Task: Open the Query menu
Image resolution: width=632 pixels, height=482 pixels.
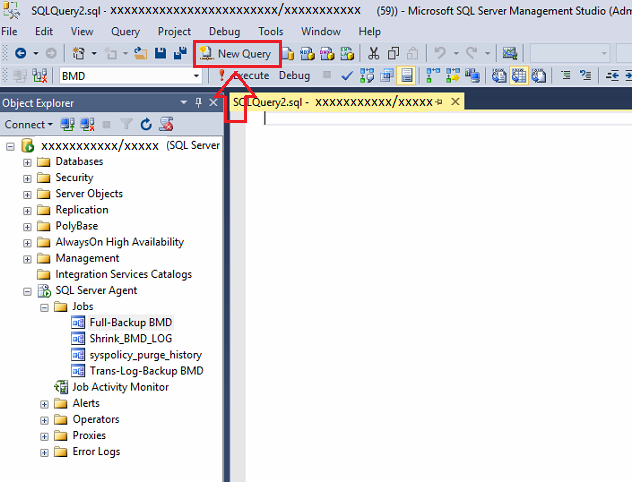Action: (x=125, y=31)
